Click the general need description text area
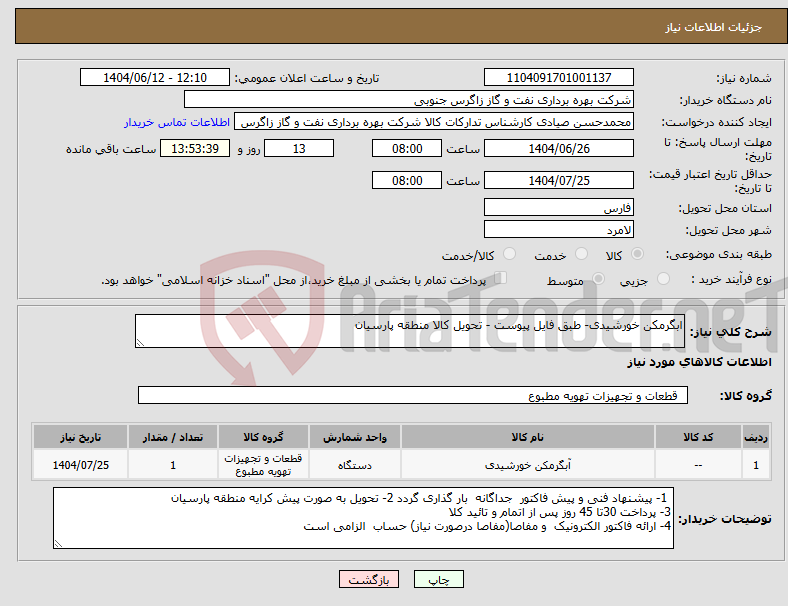 pyautogui.click(x=410, y=331)
